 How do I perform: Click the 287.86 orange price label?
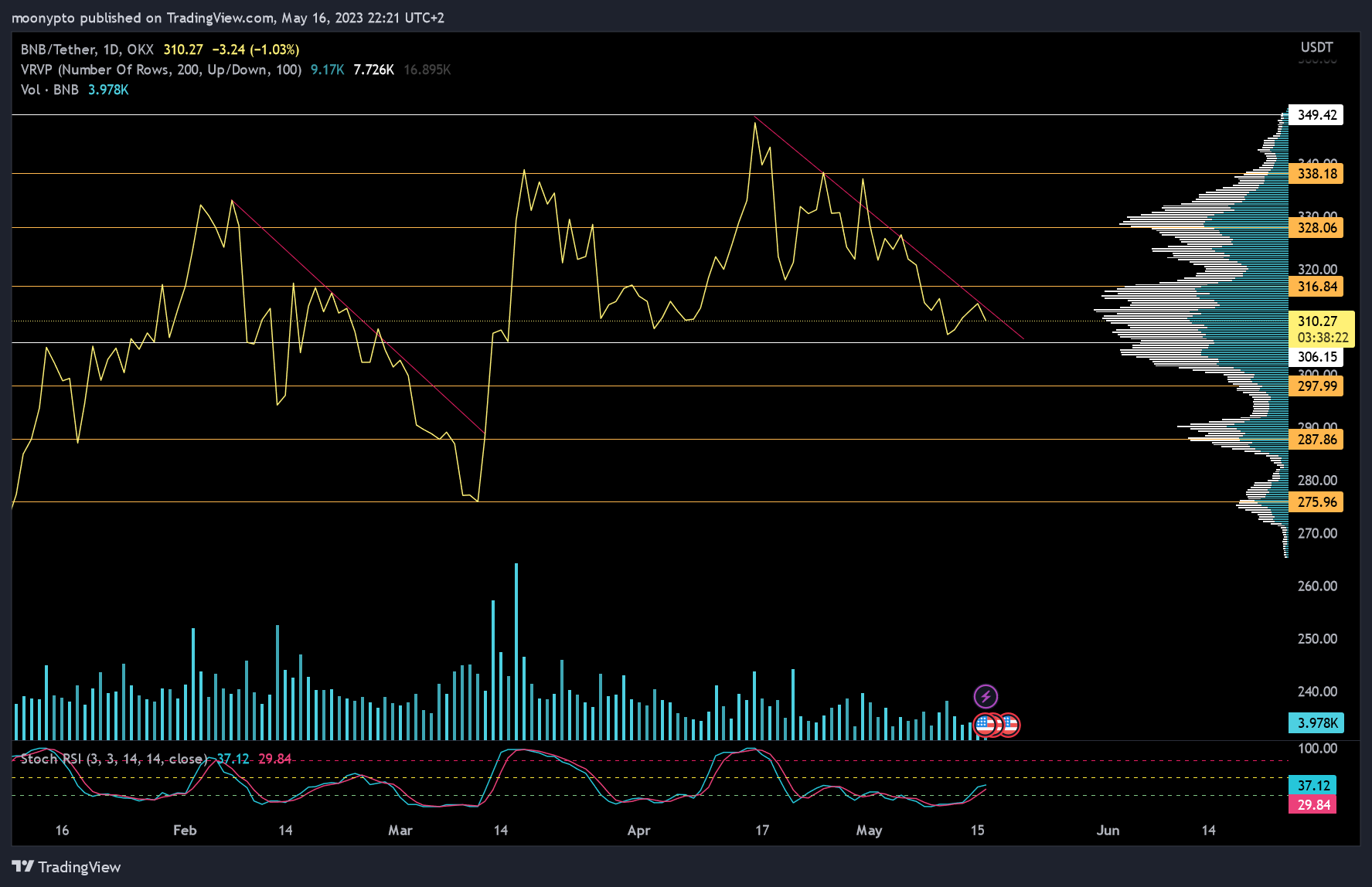click(1316, 440)
